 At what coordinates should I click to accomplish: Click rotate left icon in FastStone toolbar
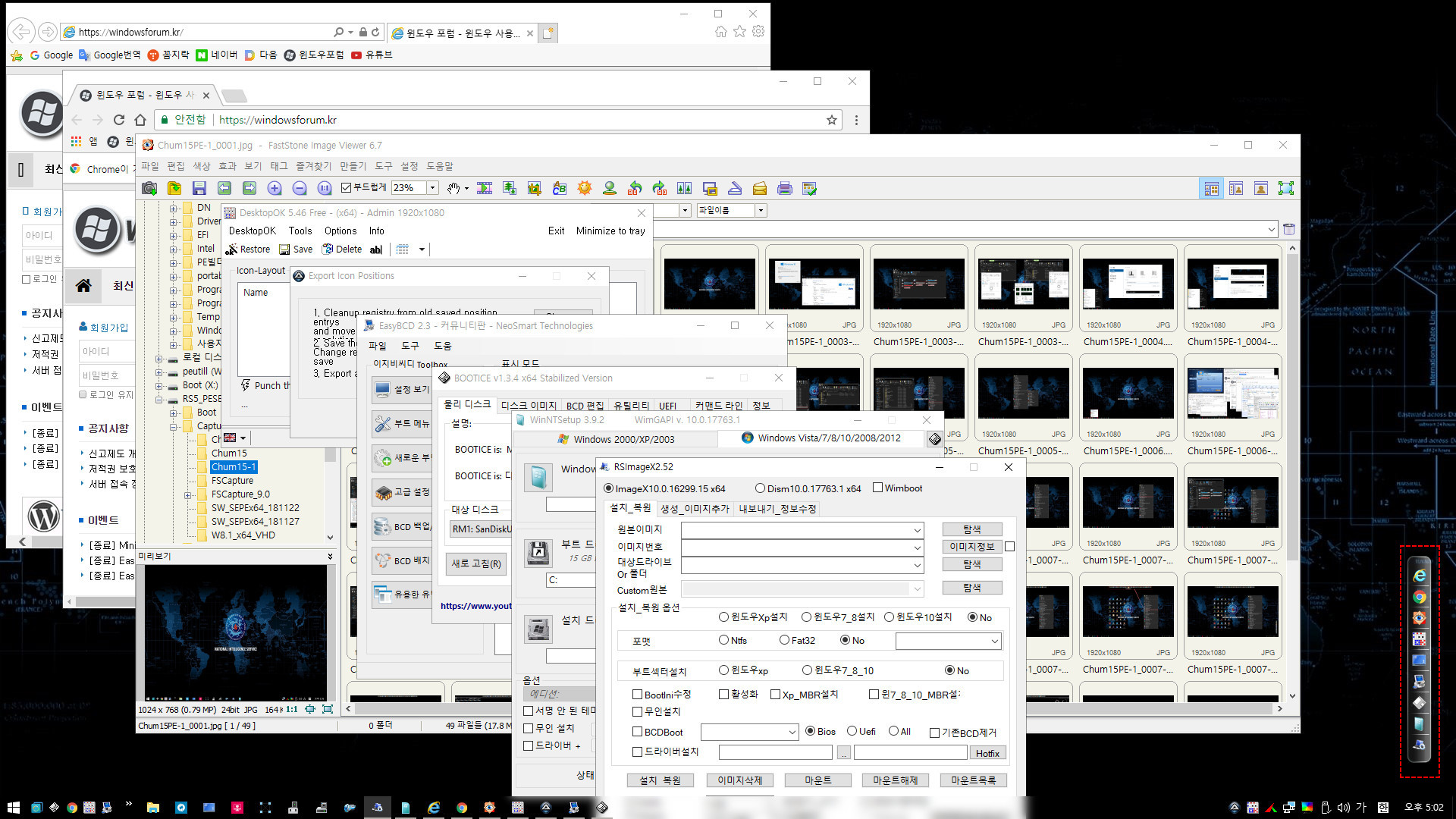coord(635,188)
